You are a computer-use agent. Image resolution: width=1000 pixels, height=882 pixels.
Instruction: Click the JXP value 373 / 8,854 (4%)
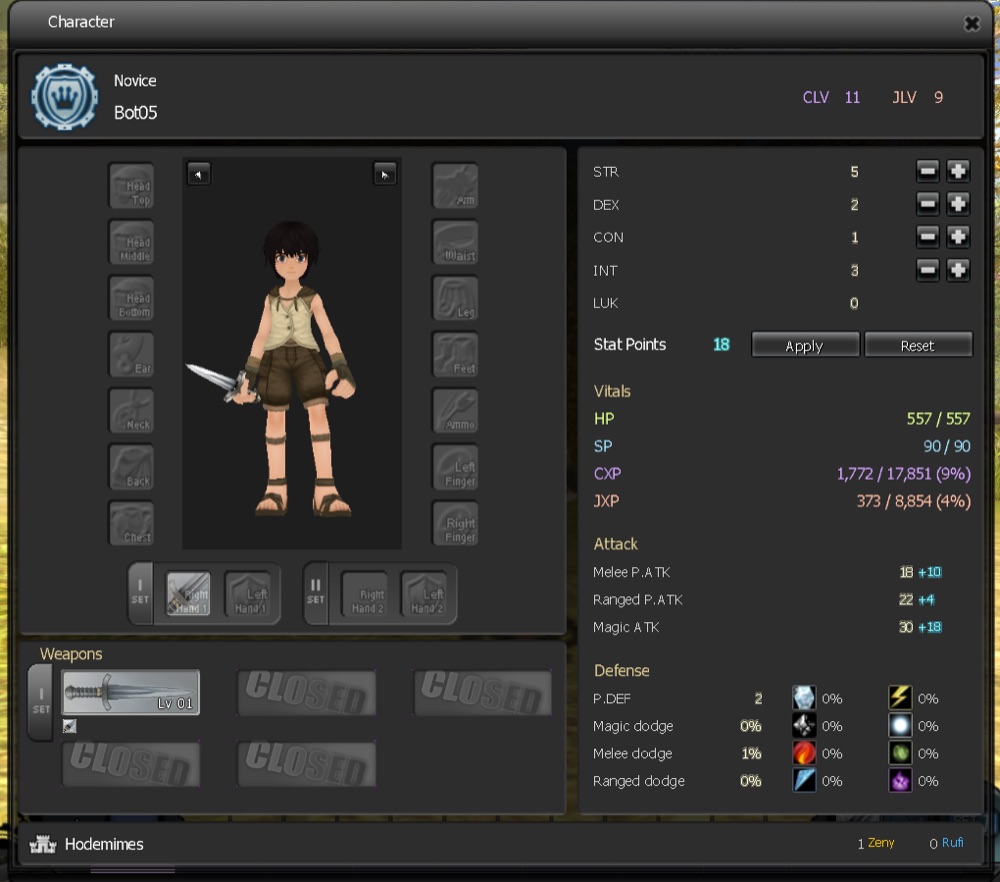tap(913, 501)
